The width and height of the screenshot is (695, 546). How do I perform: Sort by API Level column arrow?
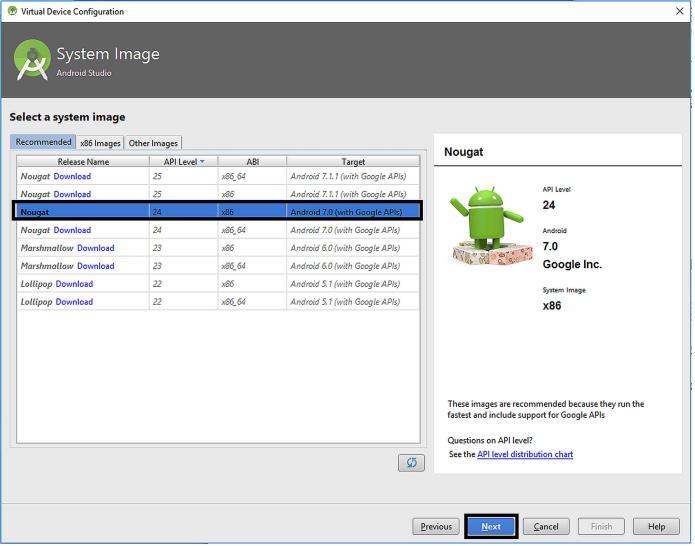pyautogui.click(x=203, y=162)
